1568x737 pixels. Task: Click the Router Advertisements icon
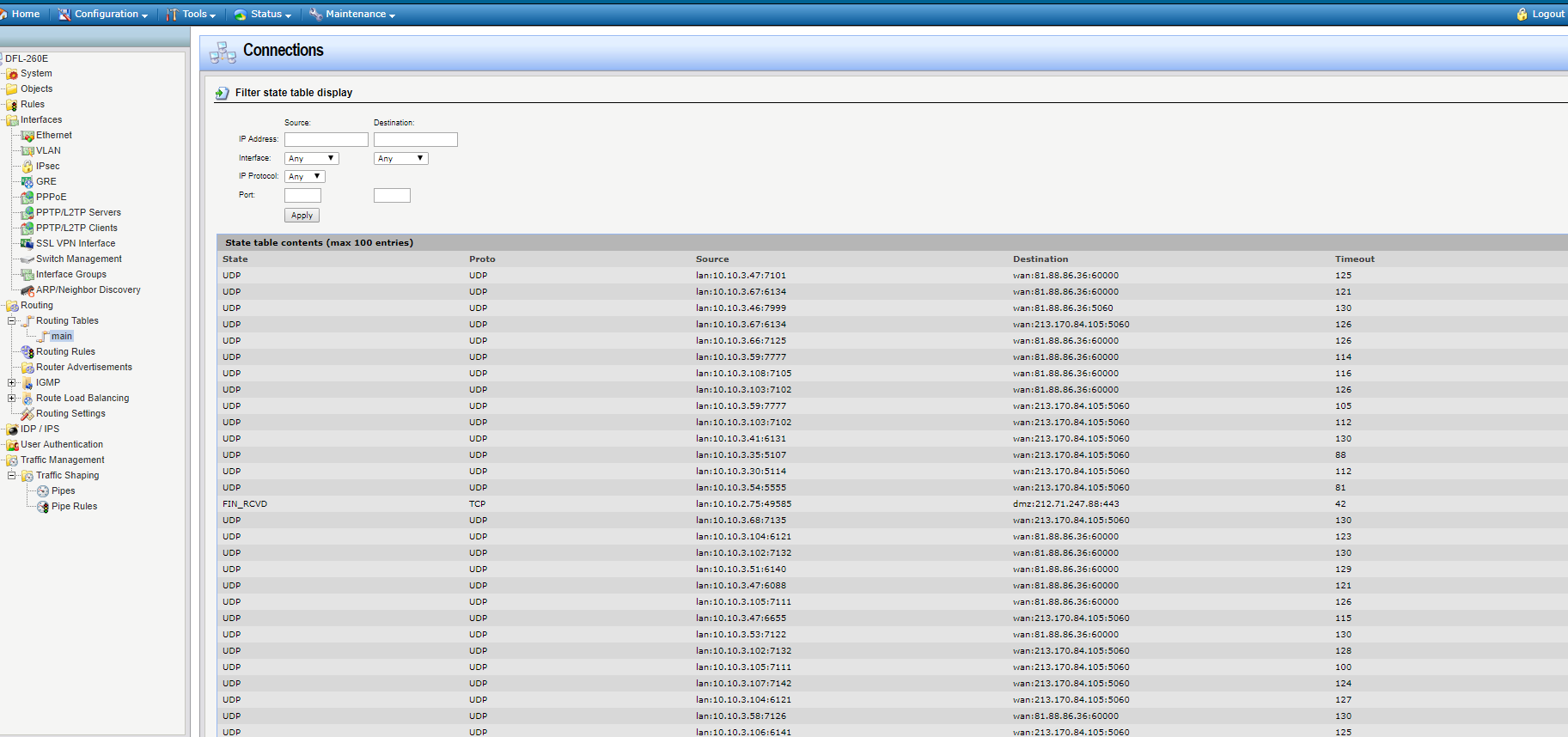[27, 368]
